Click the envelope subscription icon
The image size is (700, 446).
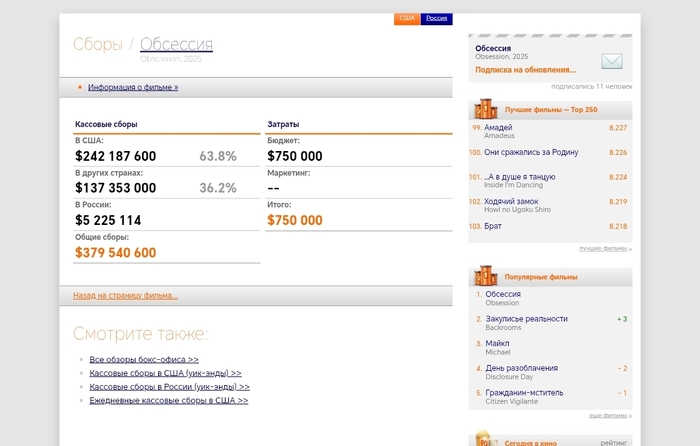click(612, 61)
